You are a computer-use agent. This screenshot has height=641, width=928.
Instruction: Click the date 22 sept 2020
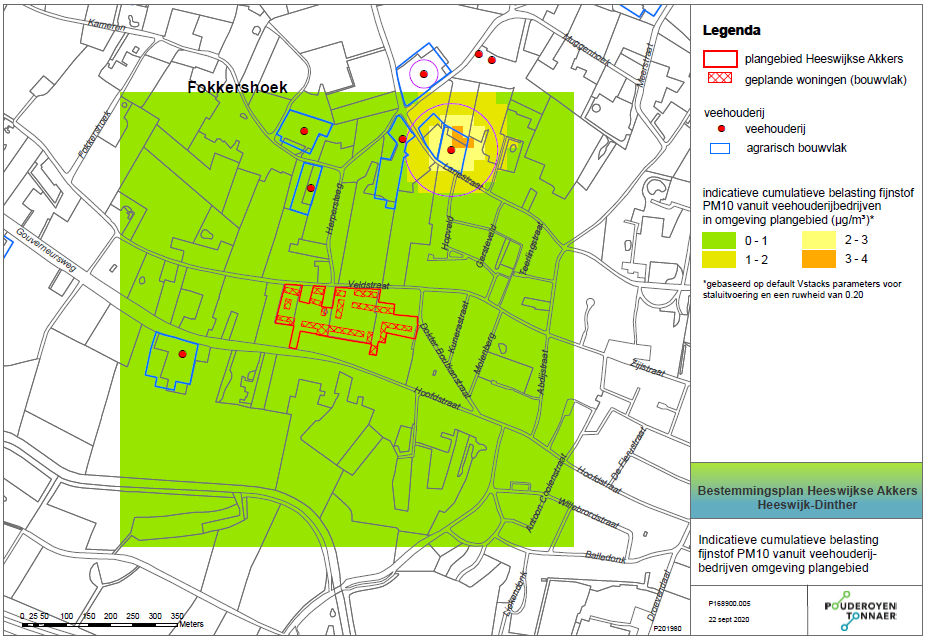[729, 619]
